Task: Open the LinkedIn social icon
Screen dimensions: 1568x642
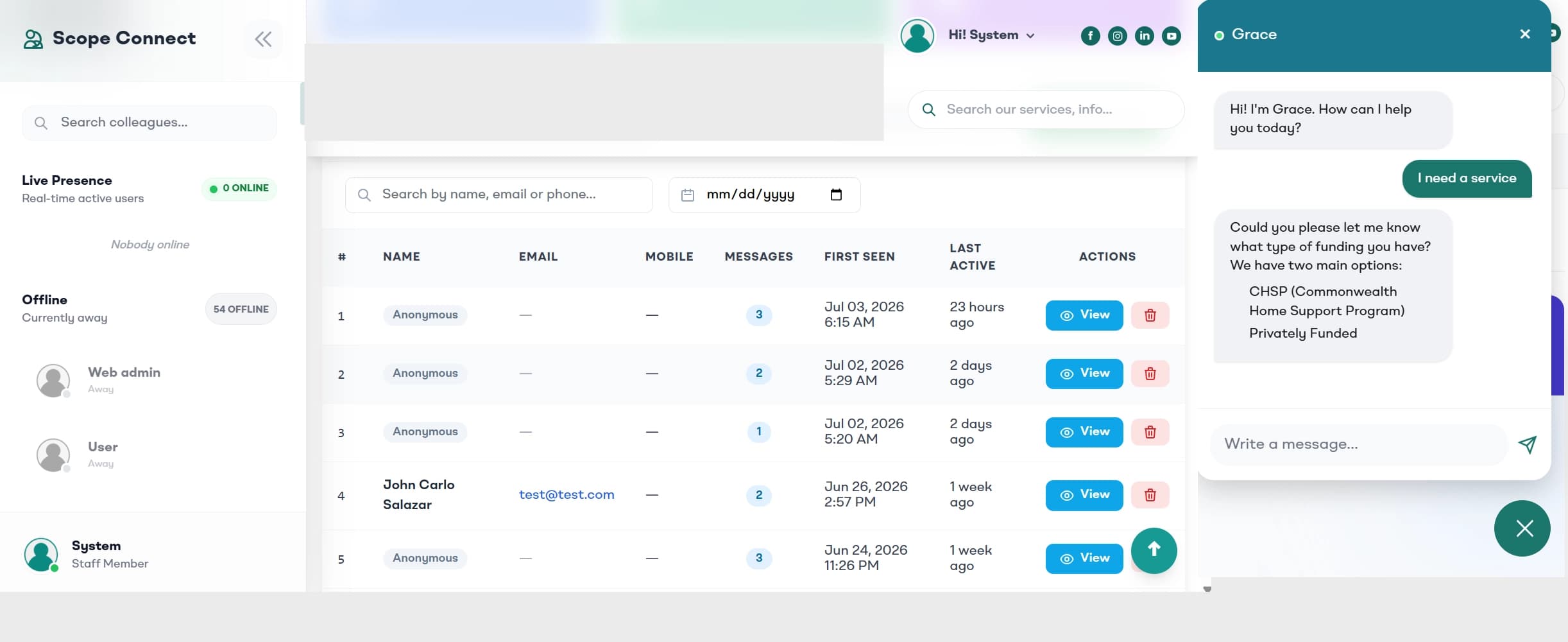Action: pyautogui.click(x=1144, y=36)
